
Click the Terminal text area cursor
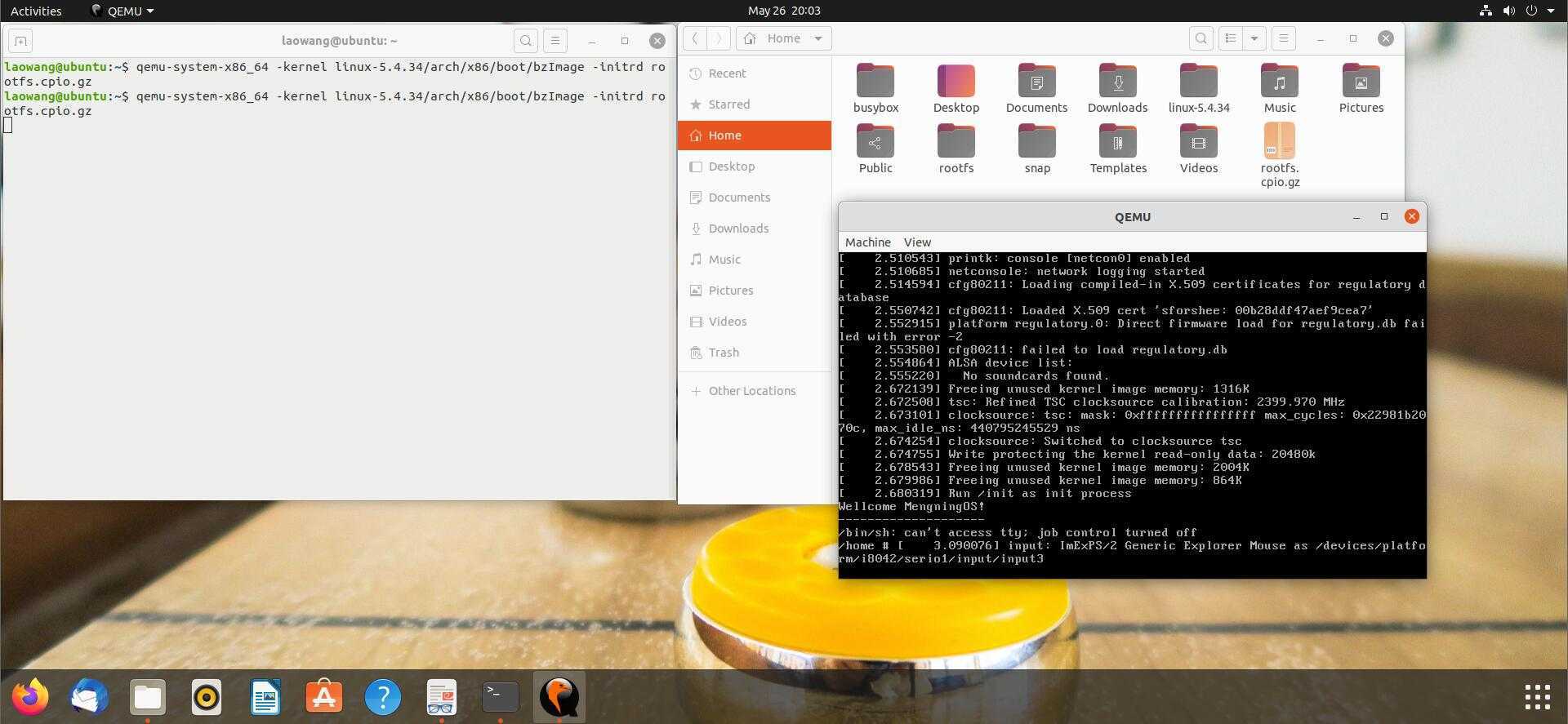click(8, 125)
